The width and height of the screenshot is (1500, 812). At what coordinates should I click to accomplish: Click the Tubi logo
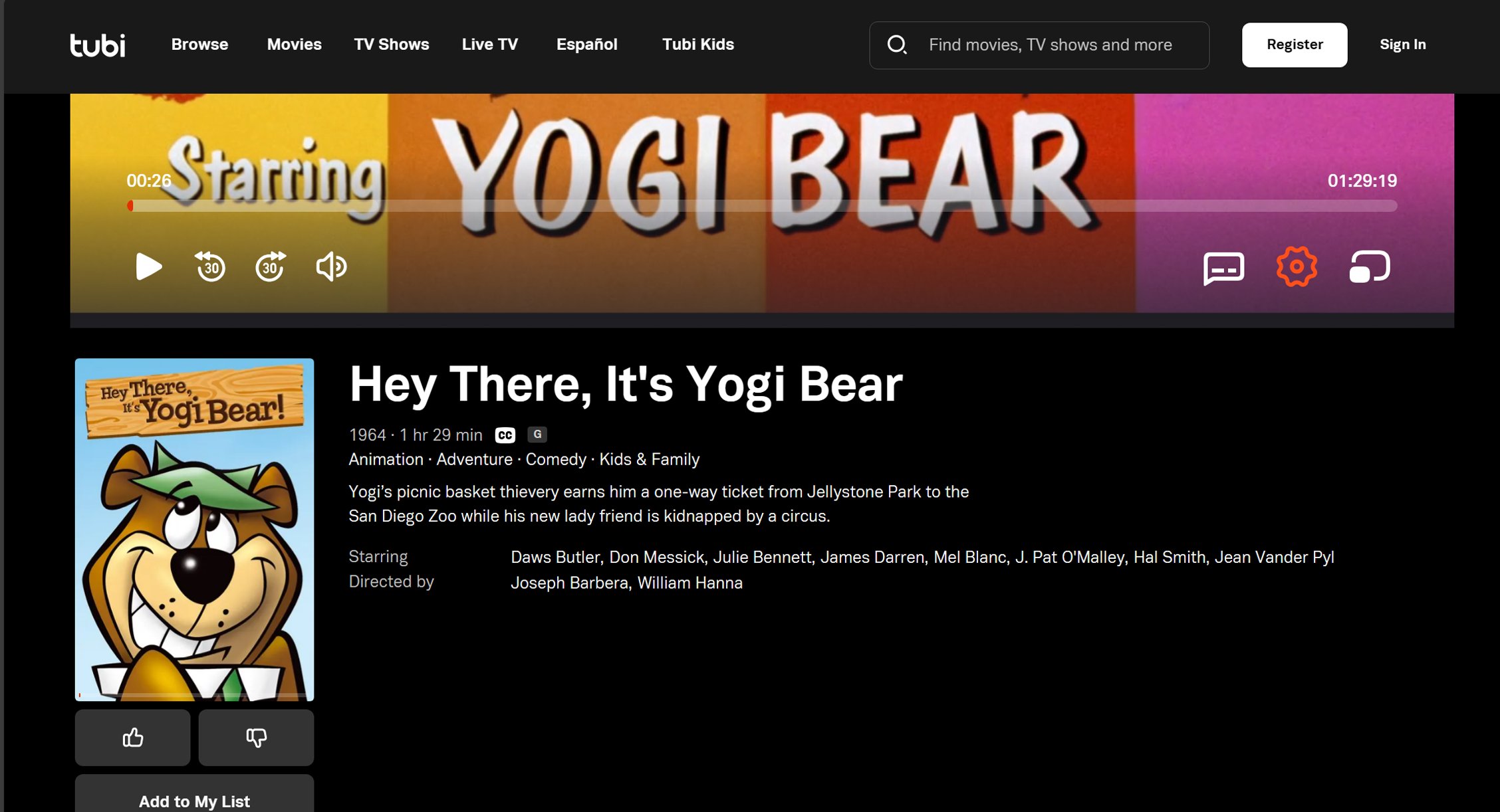click(x=98, y=45)
